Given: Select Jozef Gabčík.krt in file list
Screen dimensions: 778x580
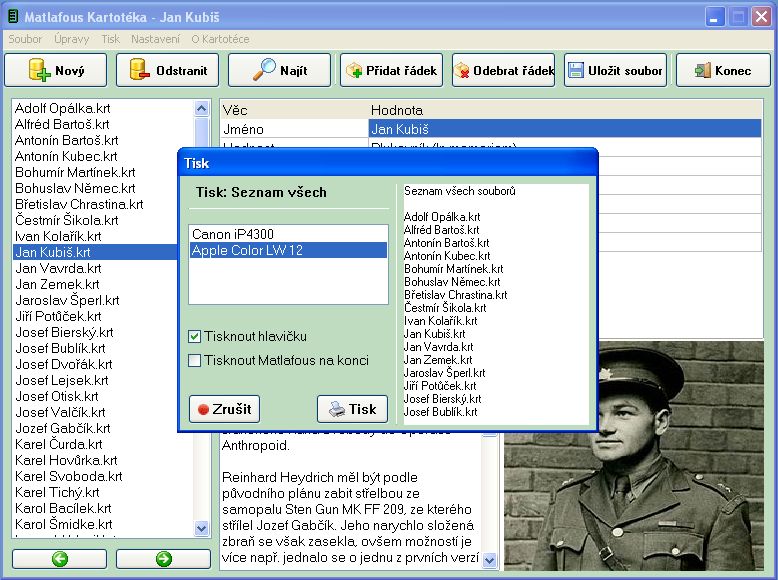Looking at the screenshot, I should (x=63, y=428).
